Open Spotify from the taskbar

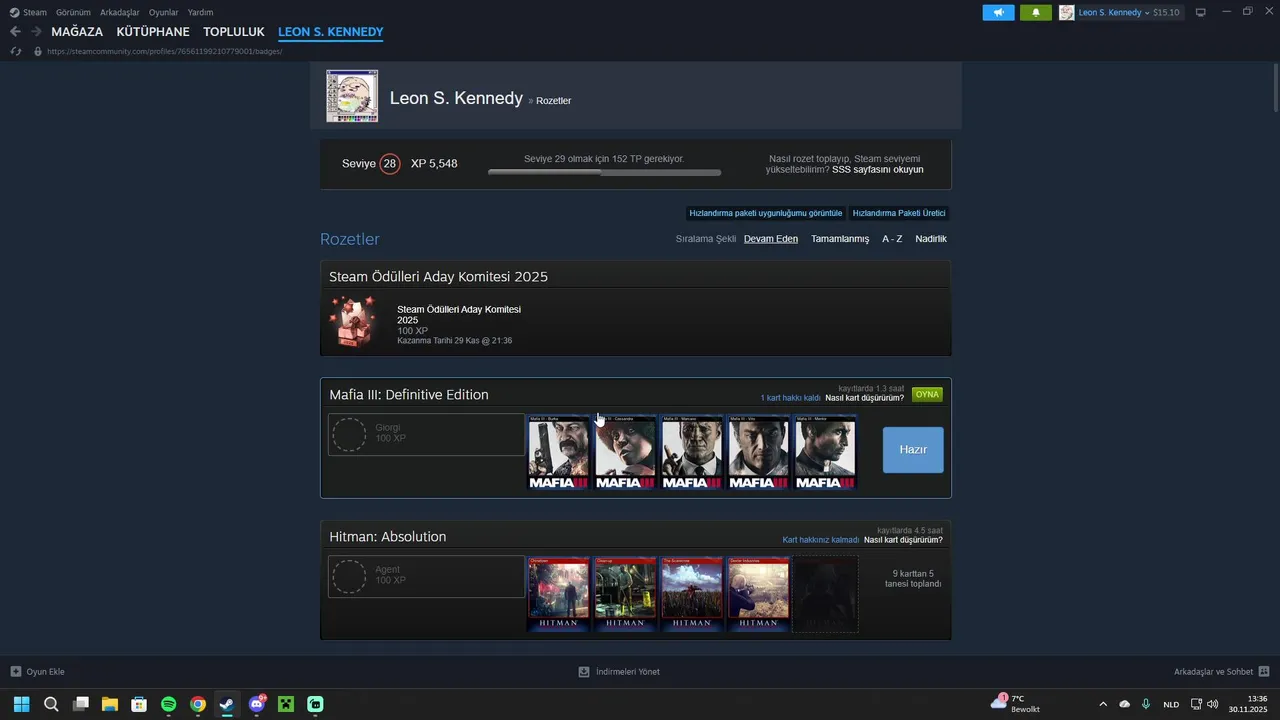point(169,704)
